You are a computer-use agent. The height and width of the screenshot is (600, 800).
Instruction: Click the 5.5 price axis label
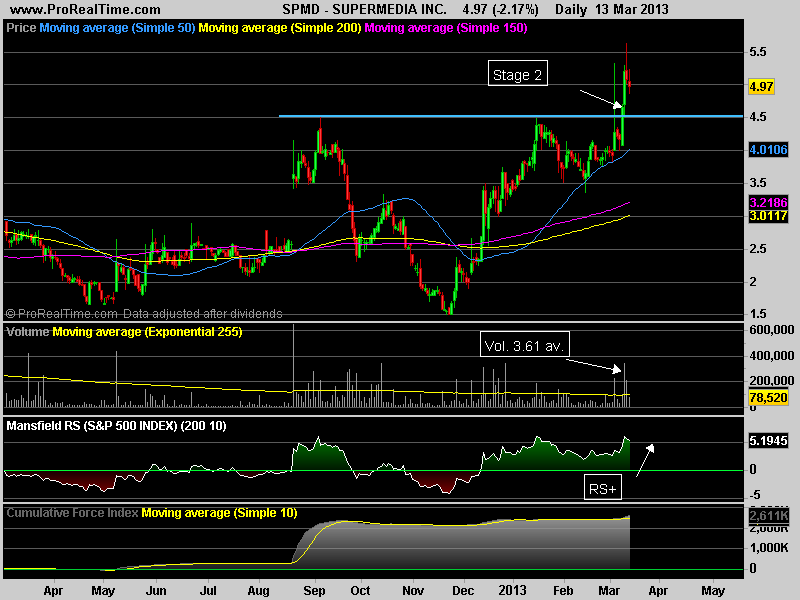pyautogui.click(x=758, y=52)
